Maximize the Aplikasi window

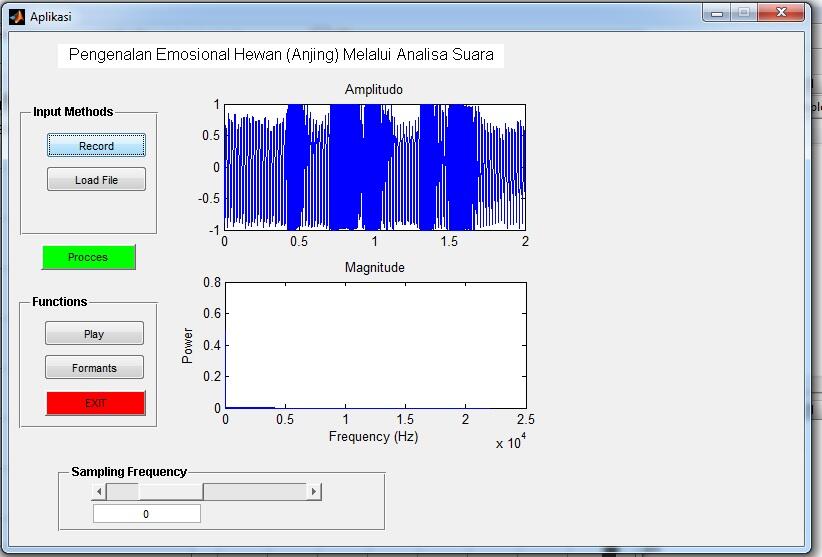(744, 13)
